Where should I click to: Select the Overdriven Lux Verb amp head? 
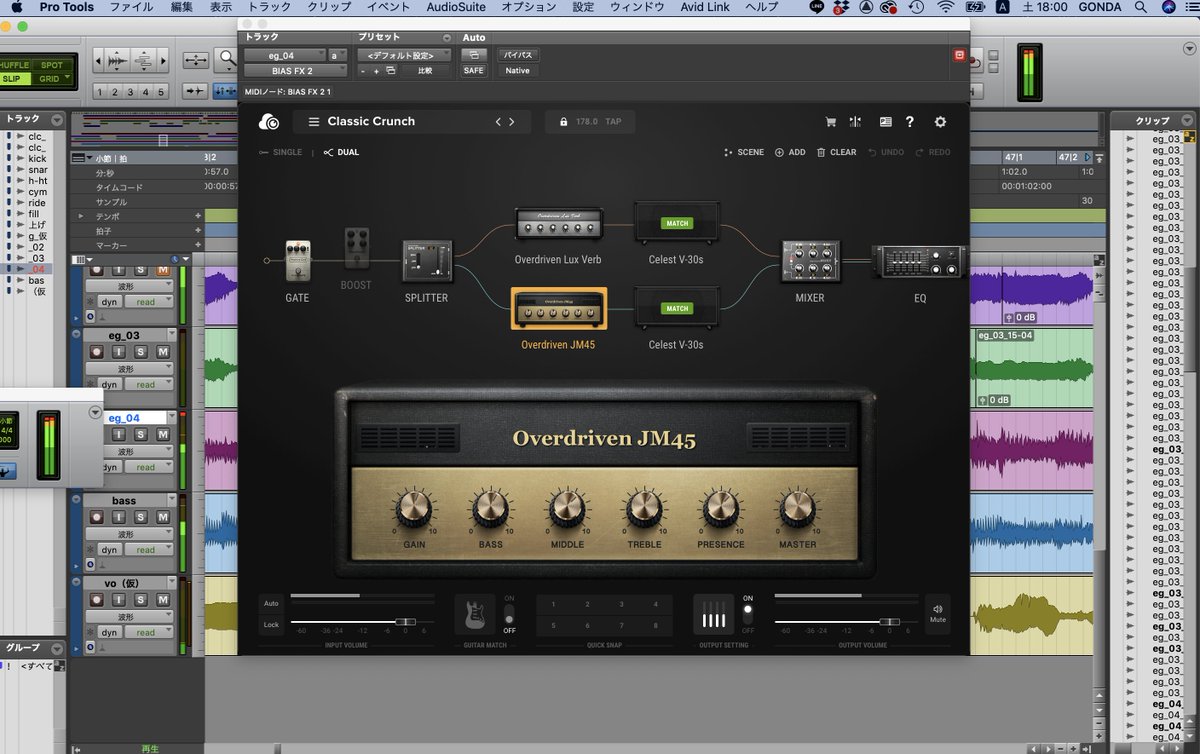[x=559, y=224]
